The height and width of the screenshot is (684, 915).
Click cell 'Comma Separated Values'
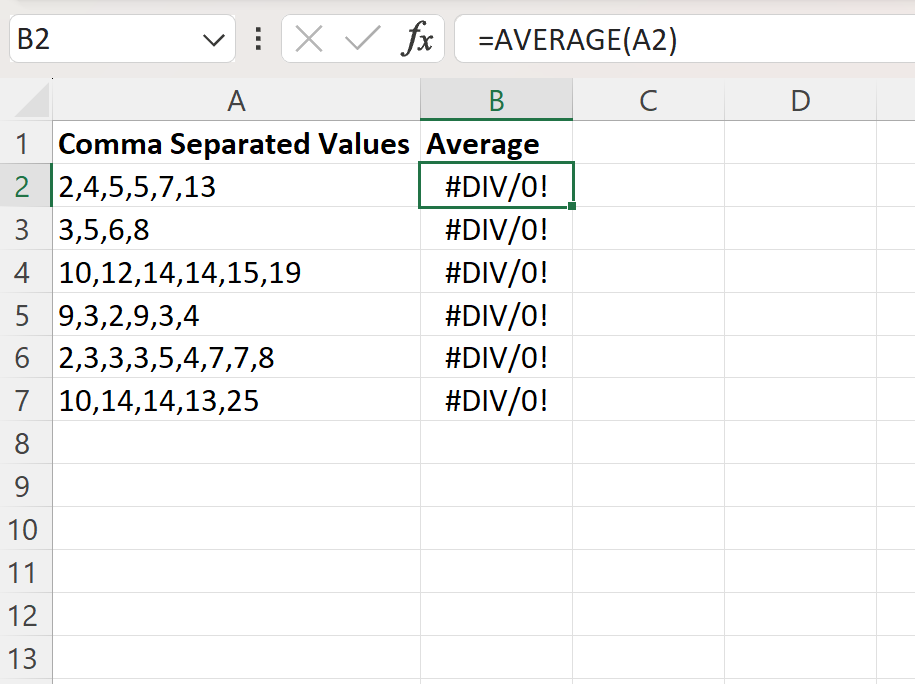pyautogui.click(x=236, y=143)
